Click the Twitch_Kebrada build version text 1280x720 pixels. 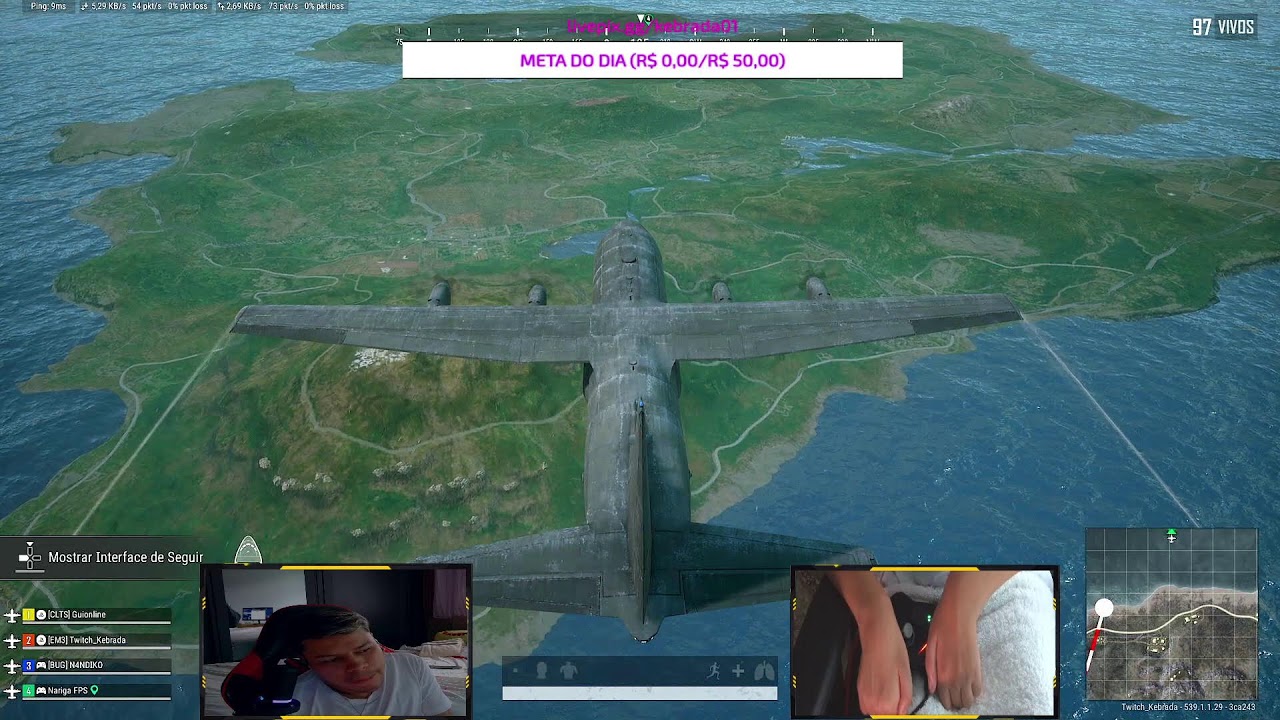coord(1187,707)
